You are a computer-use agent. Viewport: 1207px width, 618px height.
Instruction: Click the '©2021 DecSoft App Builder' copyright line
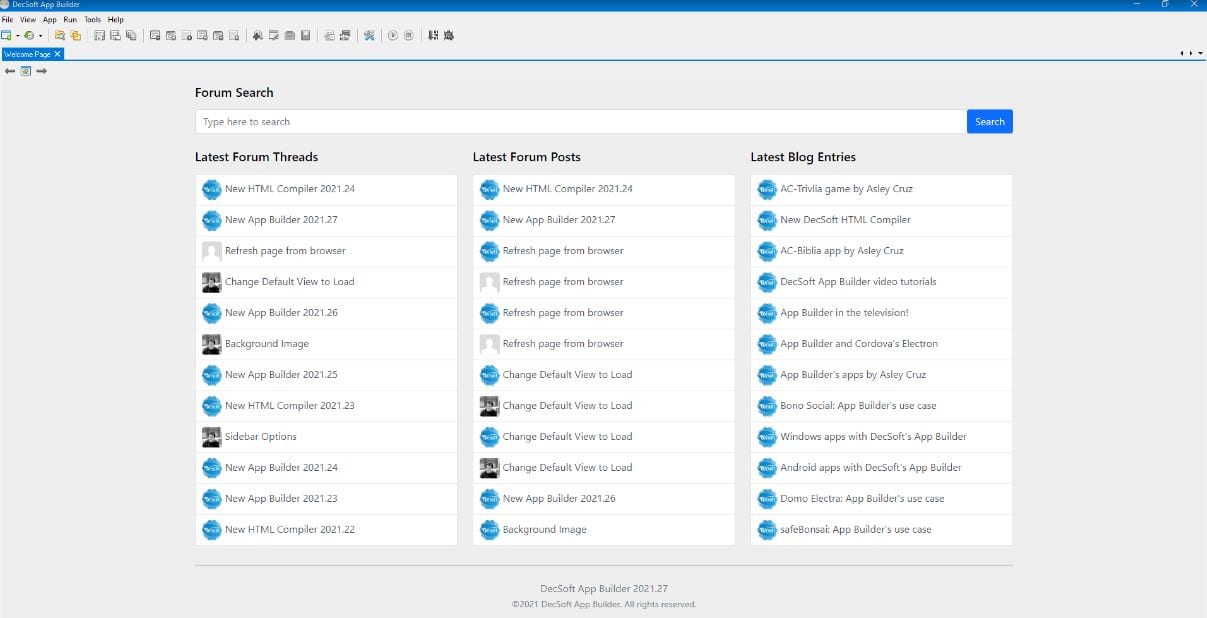click(604, 605)
